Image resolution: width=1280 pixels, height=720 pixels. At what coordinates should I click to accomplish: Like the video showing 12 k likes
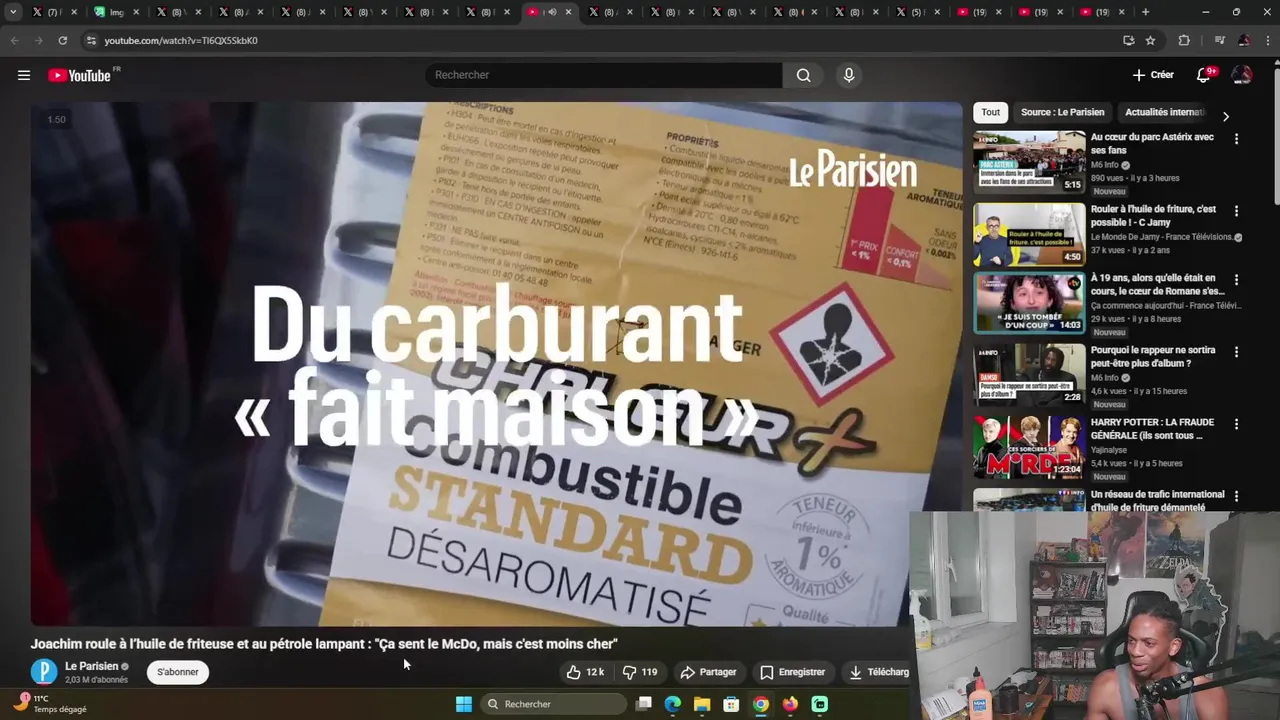pos(585,672)
